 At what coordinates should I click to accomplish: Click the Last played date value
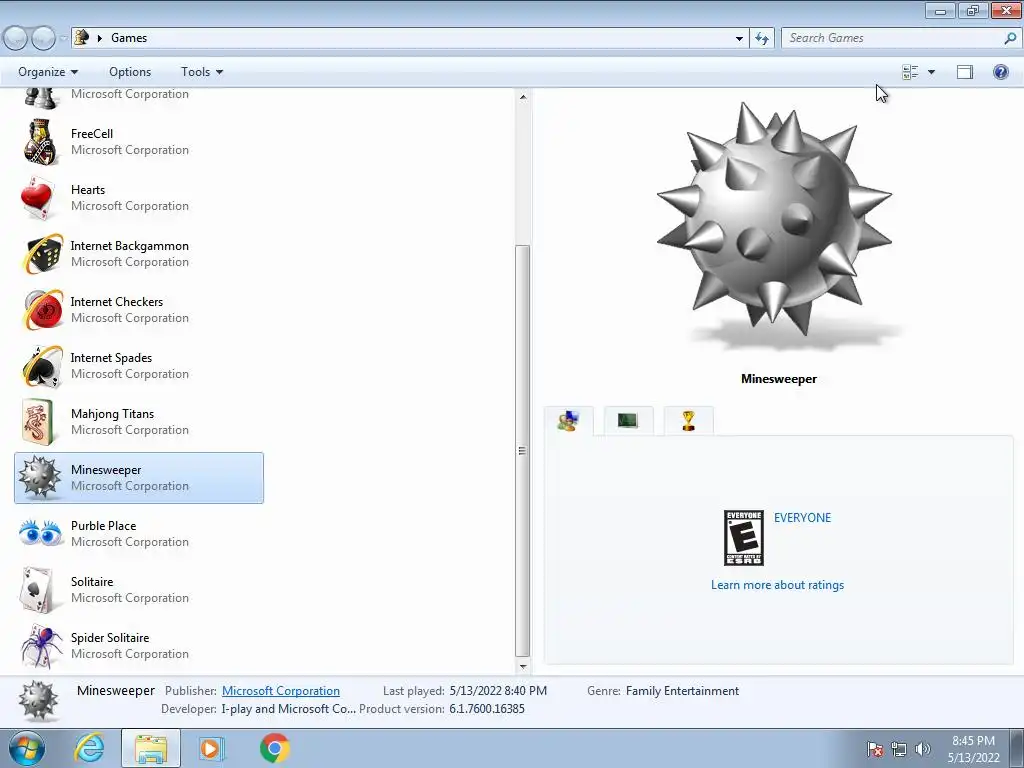coord(498,691)
